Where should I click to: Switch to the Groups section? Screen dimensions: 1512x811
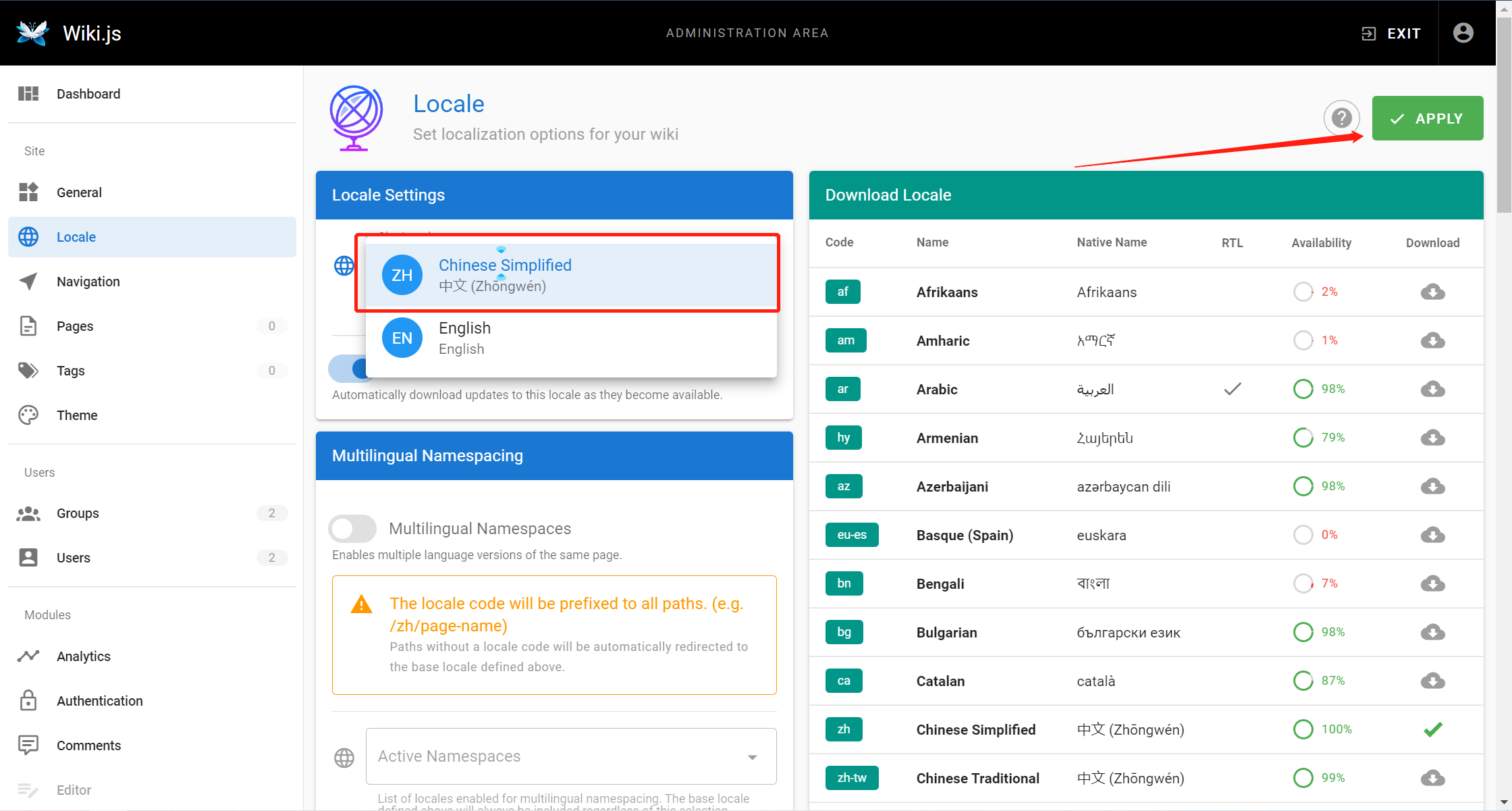(x=77, y=513)
